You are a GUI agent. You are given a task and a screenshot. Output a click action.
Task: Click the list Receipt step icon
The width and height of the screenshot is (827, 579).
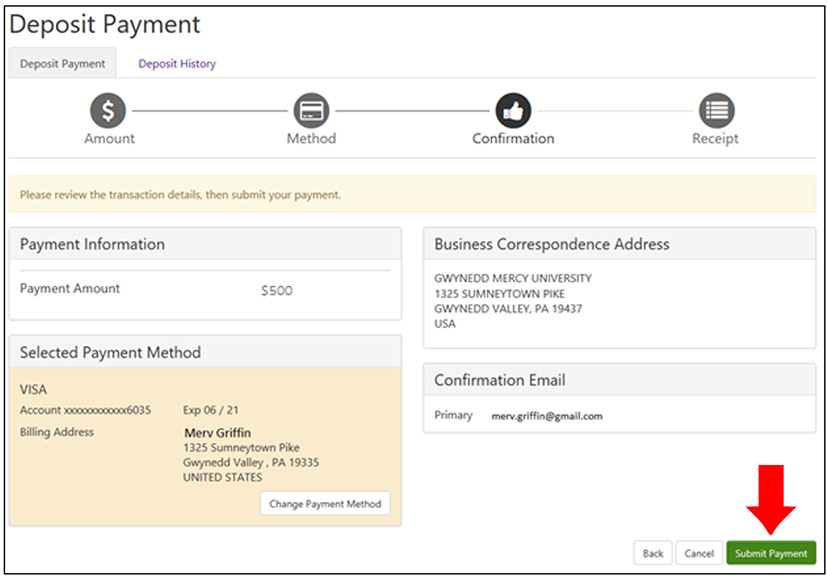tap(716, 111)
